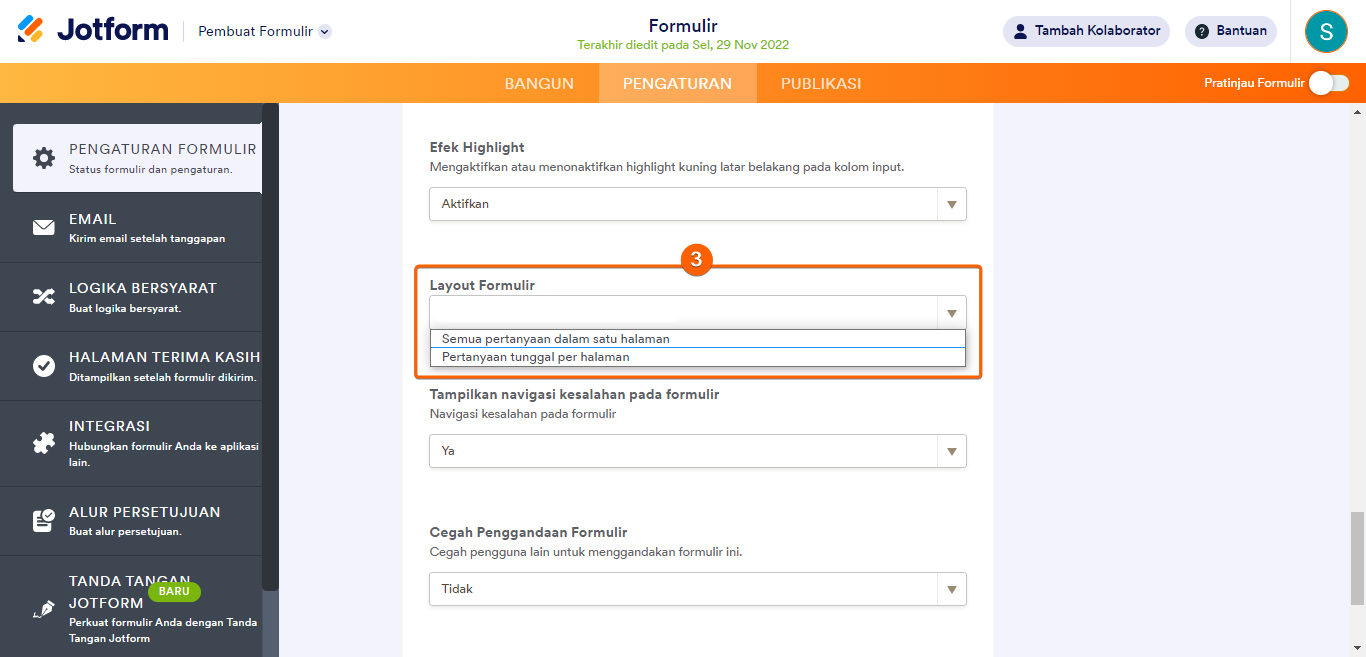The image size is (1366, 657).
Task: Click the Tambah Kolaborator button
Action: [x=1087, y=31]
